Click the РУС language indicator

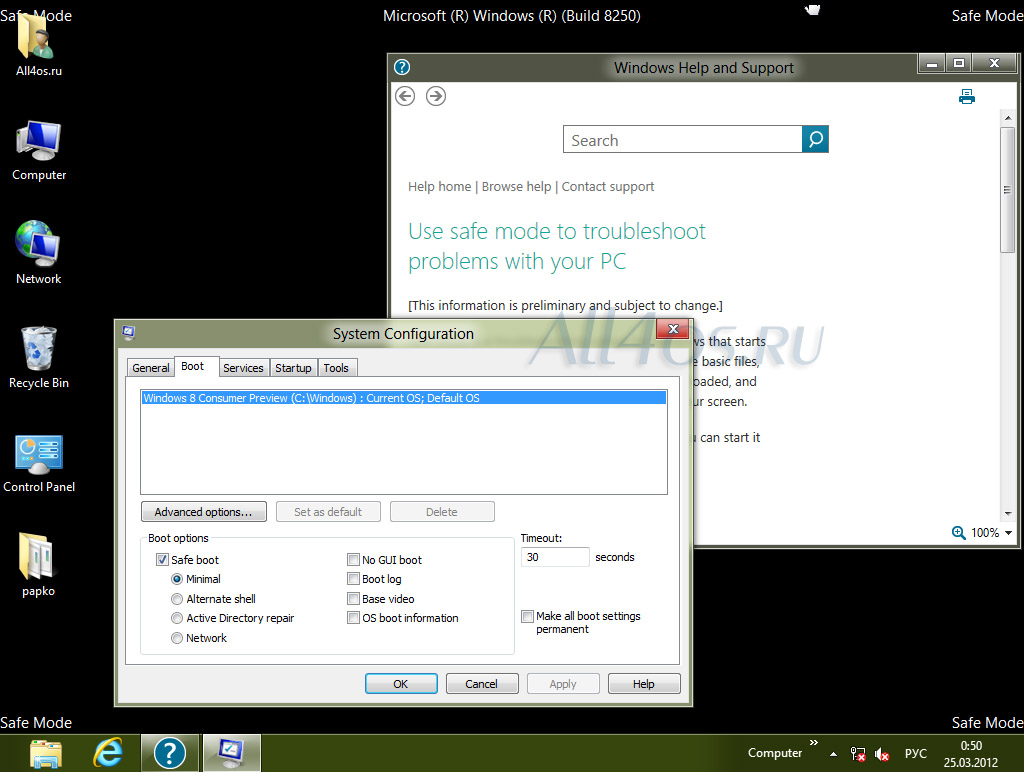point(916,754)
